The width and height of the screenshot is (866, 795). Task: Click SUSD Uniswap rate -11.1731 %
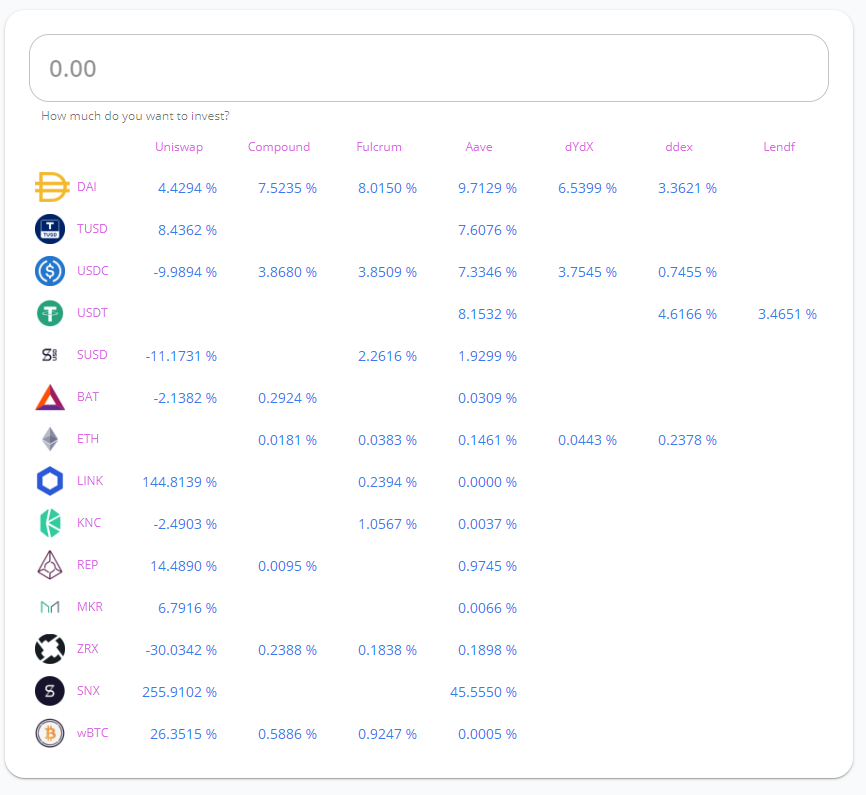pos(181,356)
